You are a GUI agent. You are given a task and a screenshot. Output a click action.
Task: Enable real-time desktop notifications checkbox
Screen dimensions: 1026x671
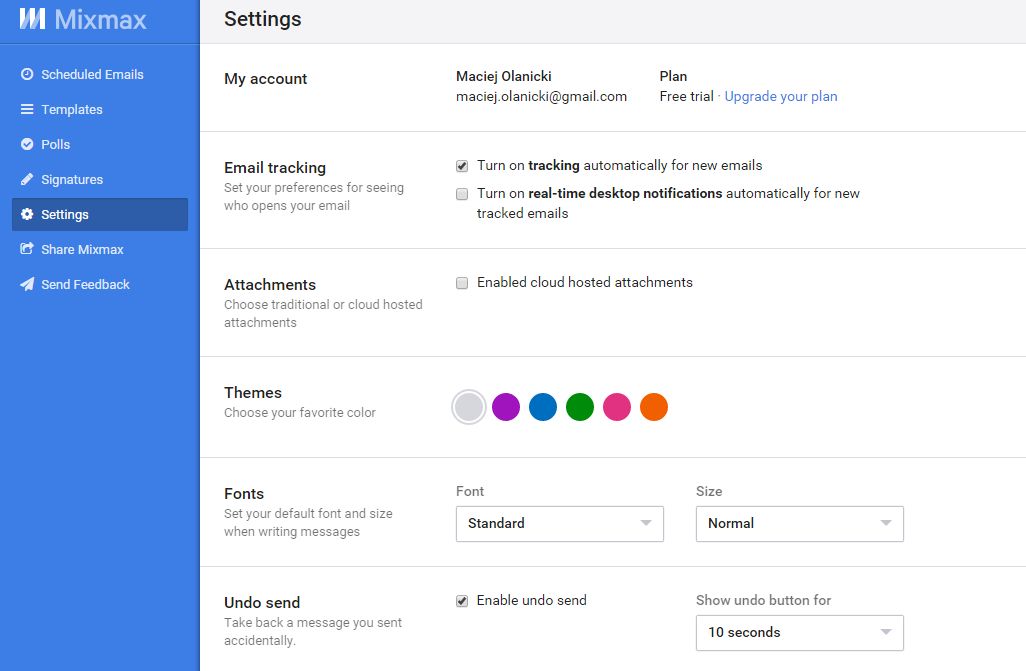coord(462,194)
